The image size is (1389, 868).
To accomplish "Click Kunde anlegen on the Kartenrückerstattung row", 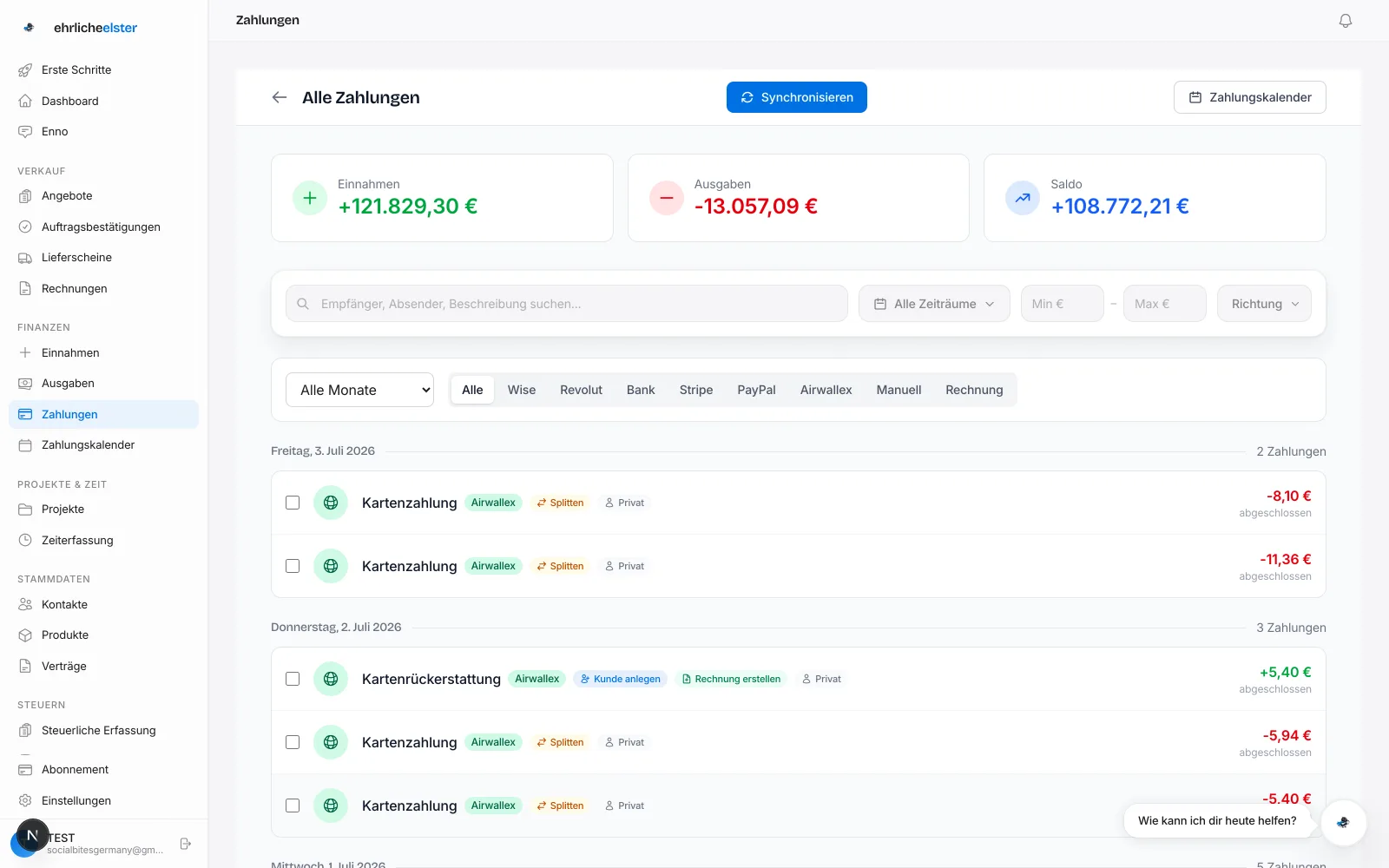I will [620, 679].
